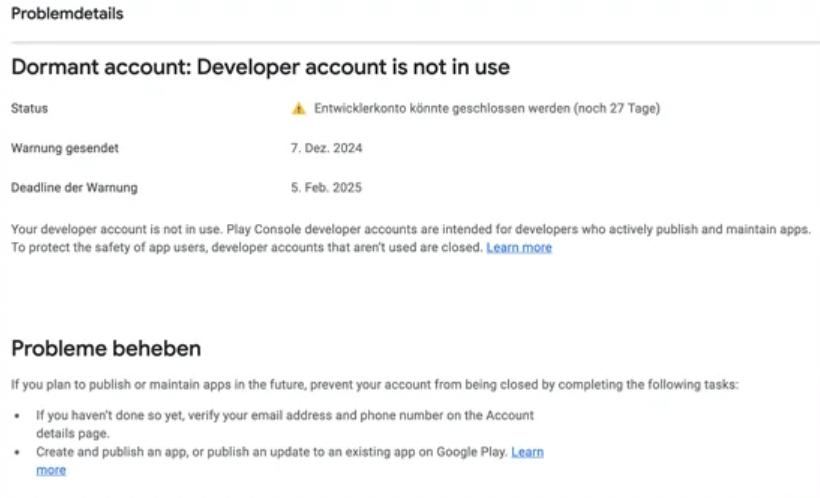The image size is (820, 498).
Task: Click the sentence starting Your developer account
Action: pos(400,229)
